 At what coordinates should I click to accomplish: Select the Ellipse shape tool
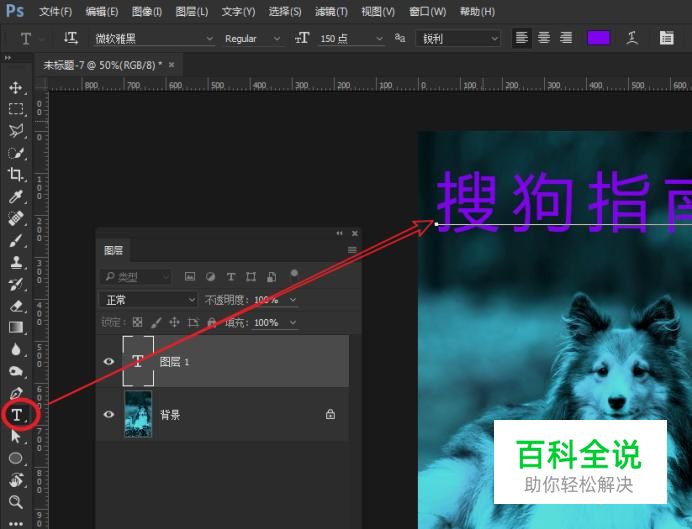pyautogui.click(x=16, y=458)
